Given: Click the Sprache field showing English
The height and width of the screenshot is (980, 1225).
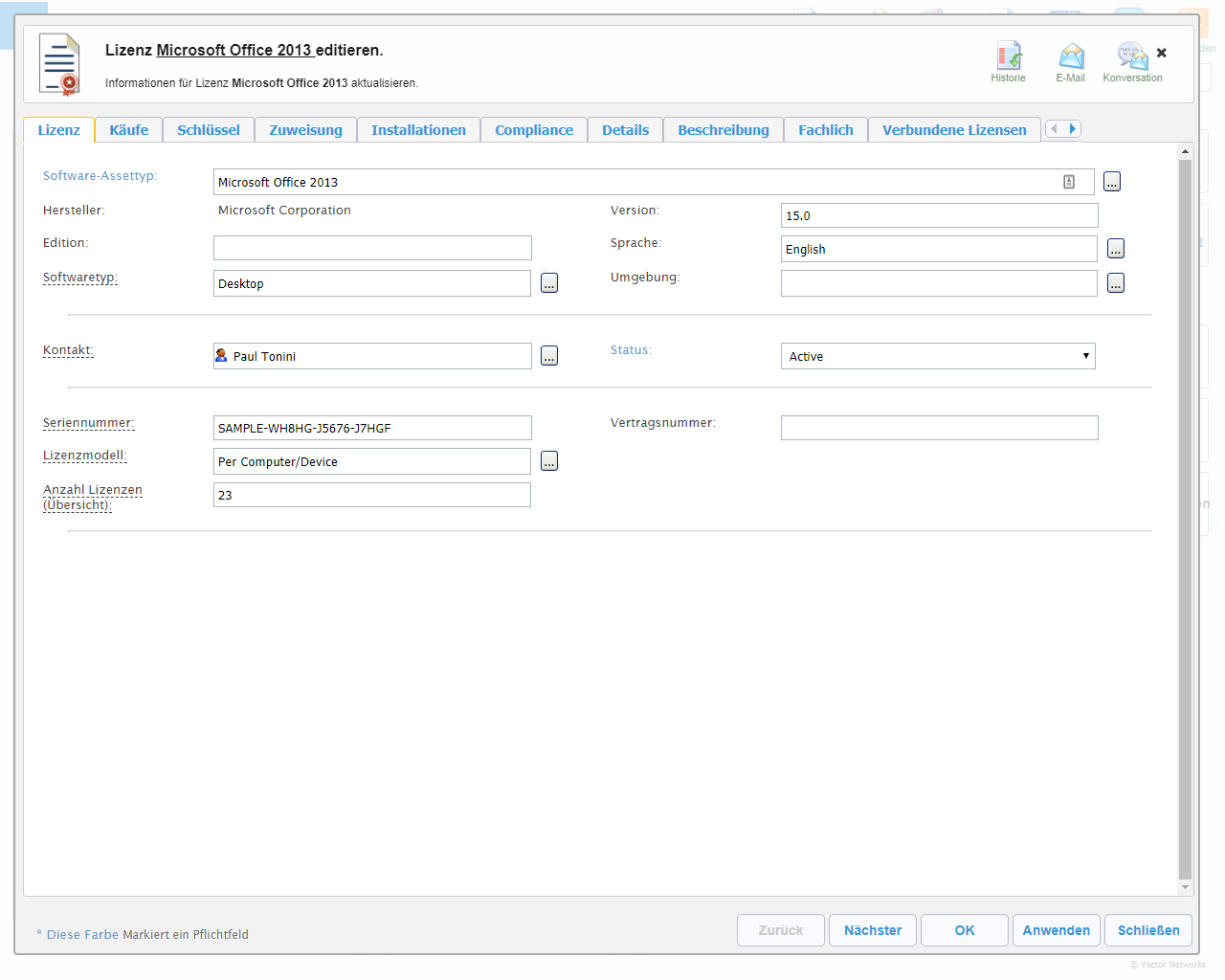Looking at the screenshot, I should tap(939, 249).
